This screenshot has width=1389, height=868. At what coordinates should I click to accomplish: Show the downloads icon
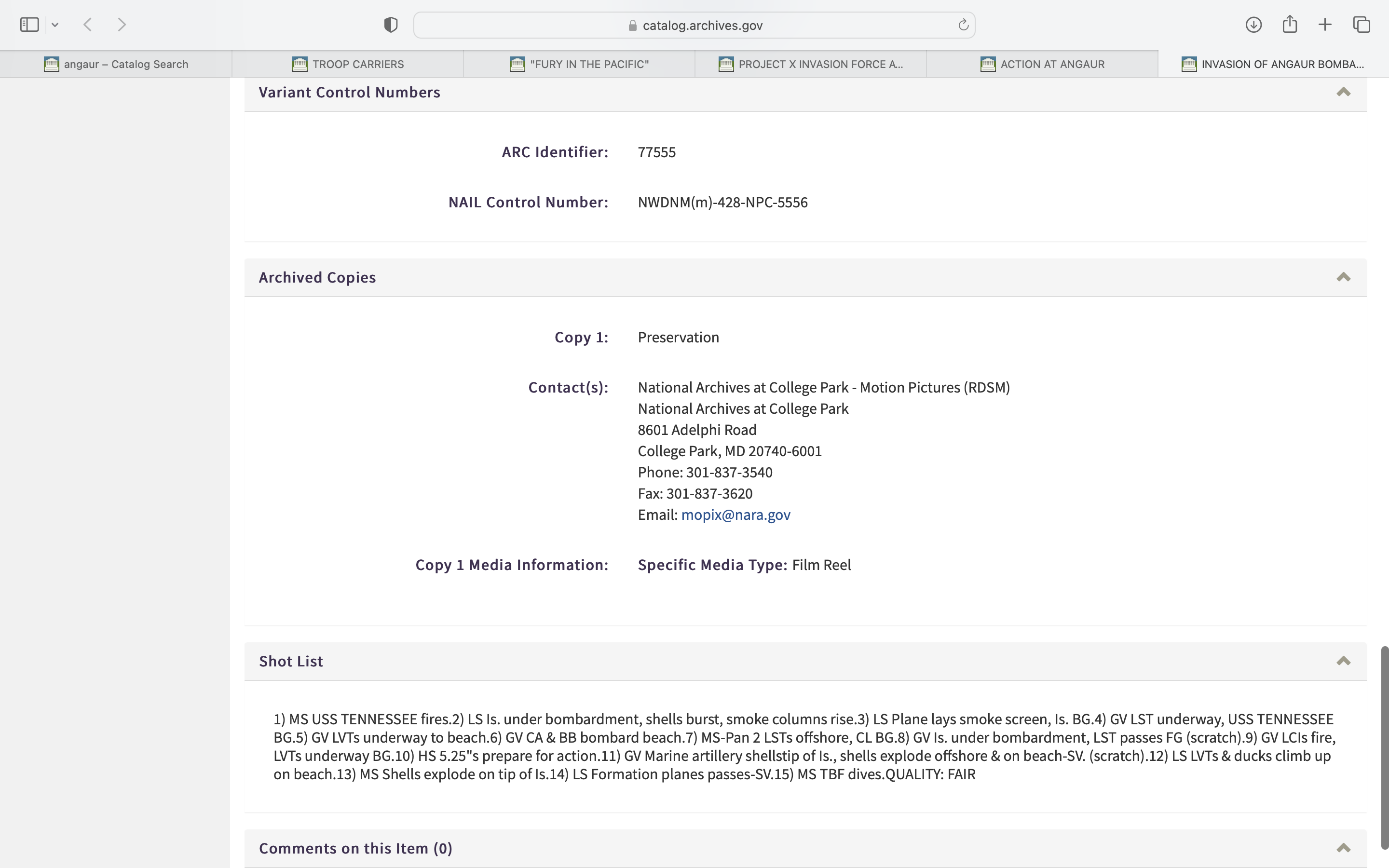click(1253, 25)
